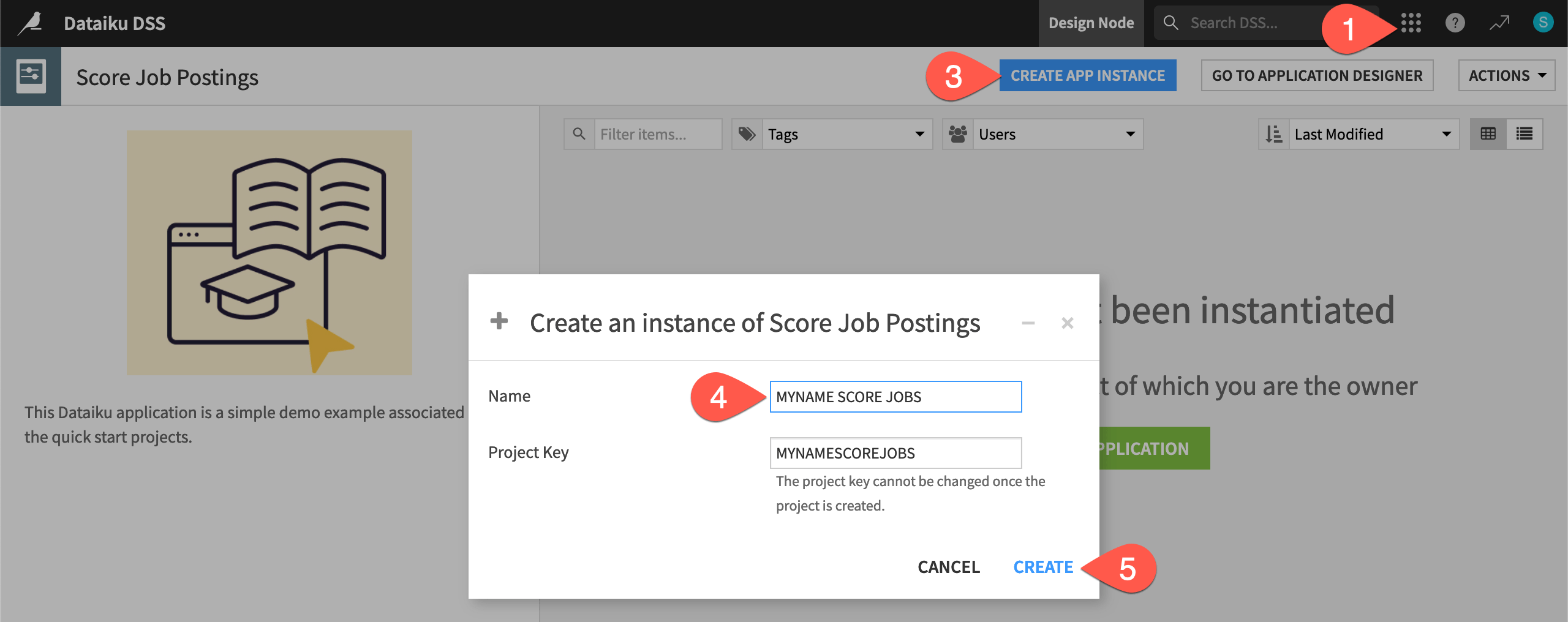Open the monitoring trend arrow icon
Image resolution: width=1568 pixels, height=622 pixels.
(x=1499, y=23)
